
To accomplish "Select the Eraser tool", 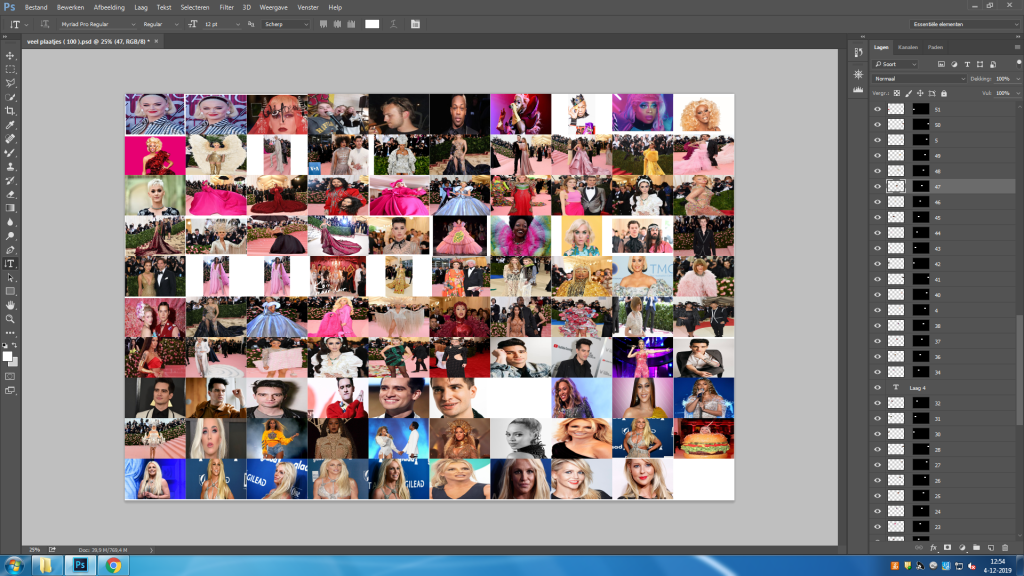I will click(x=10, y=193).
